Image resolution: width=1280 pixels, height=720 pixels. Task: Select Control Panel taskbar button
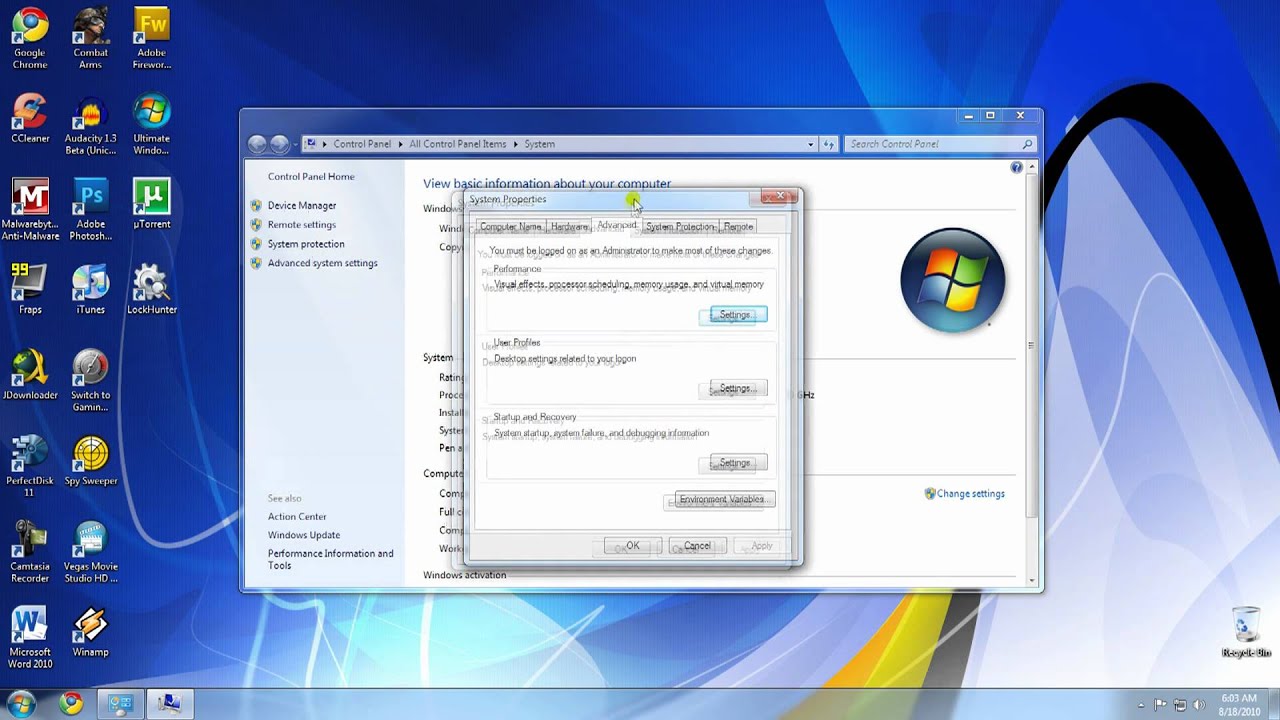tap(121, 704)
